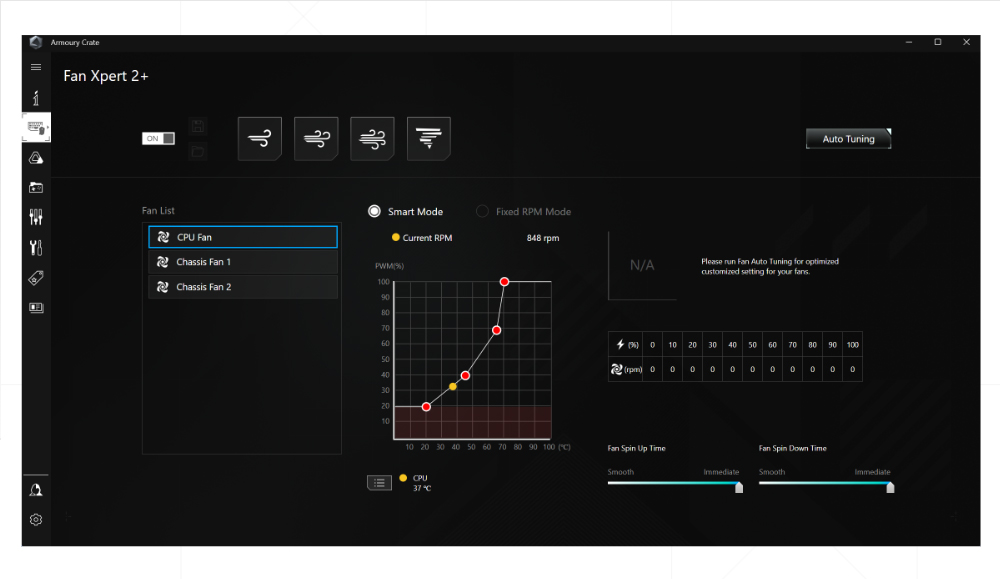The width and height of the screenshot is (1000, 579).
Task: Choose Chassis Fan 2 from Fan List
Action: [x=242, y=287]
